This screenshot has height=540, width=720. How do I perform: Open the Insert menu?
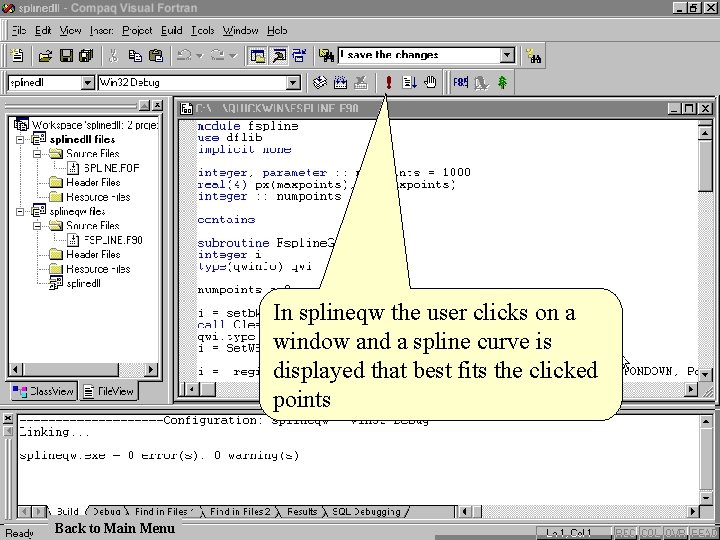[x=101, y=31]
